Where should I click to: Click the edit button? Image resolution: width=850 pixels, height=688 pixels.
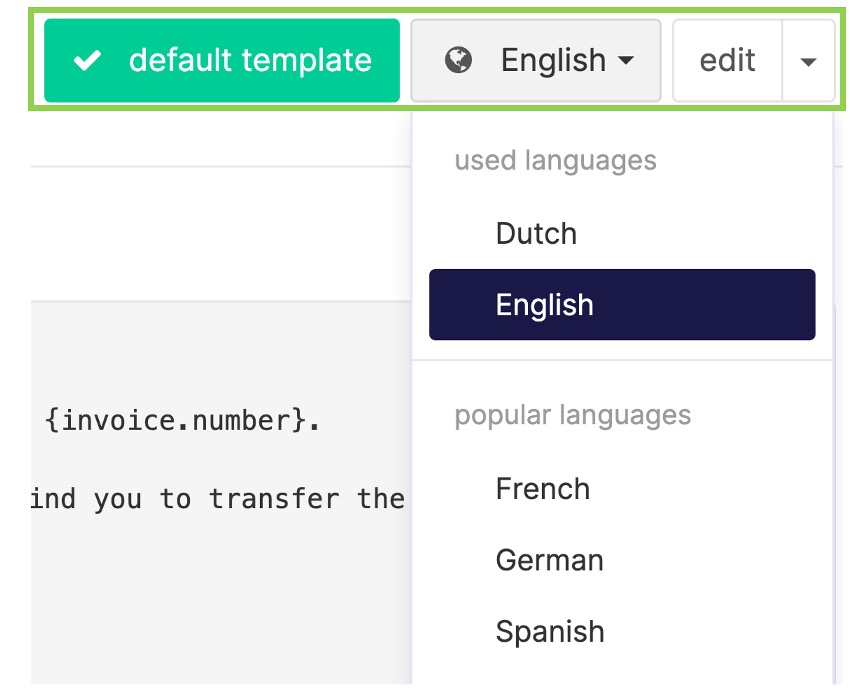point(727,60)
